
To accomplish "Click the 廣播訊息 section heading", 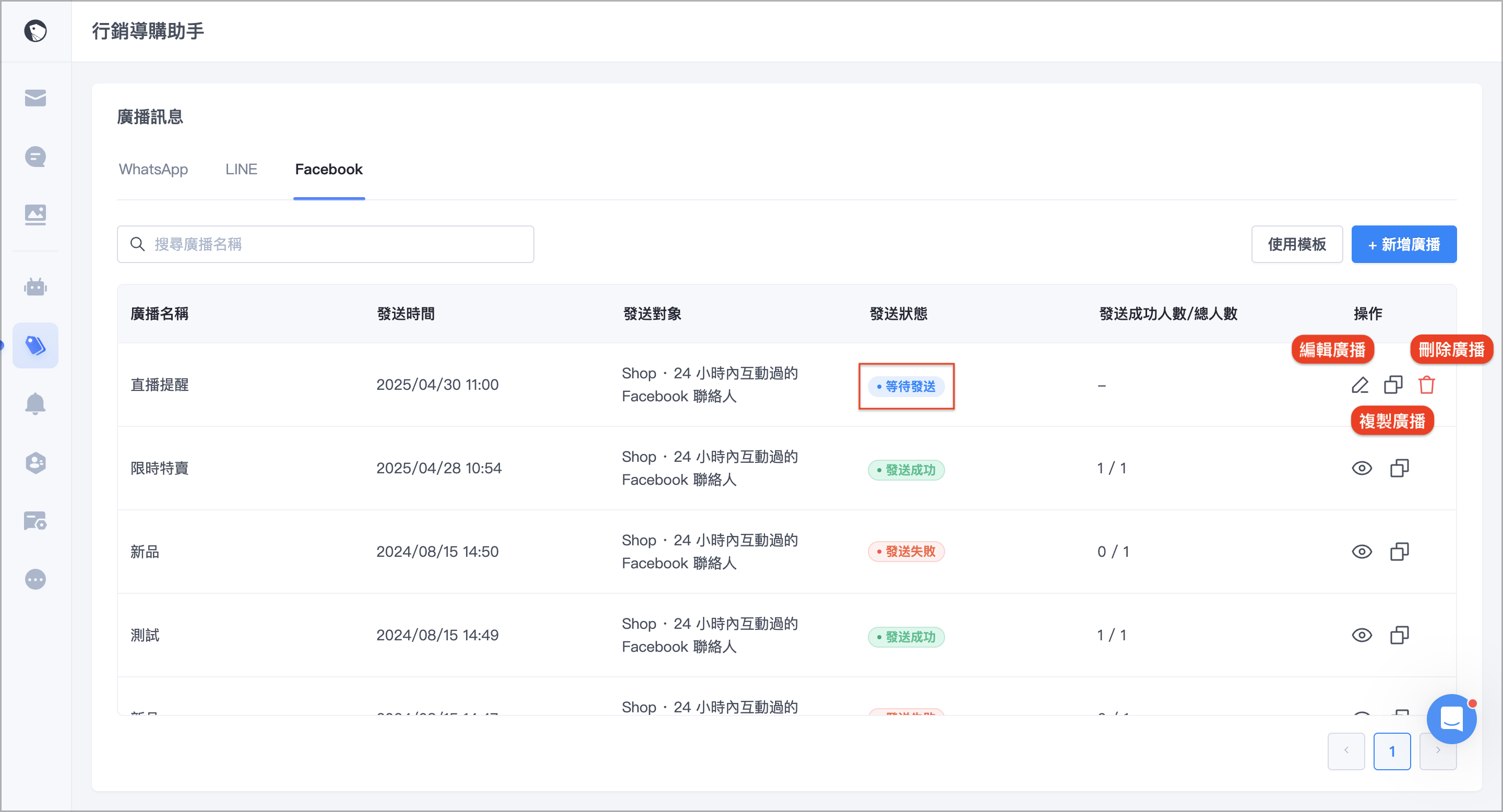I will (150, 117).
